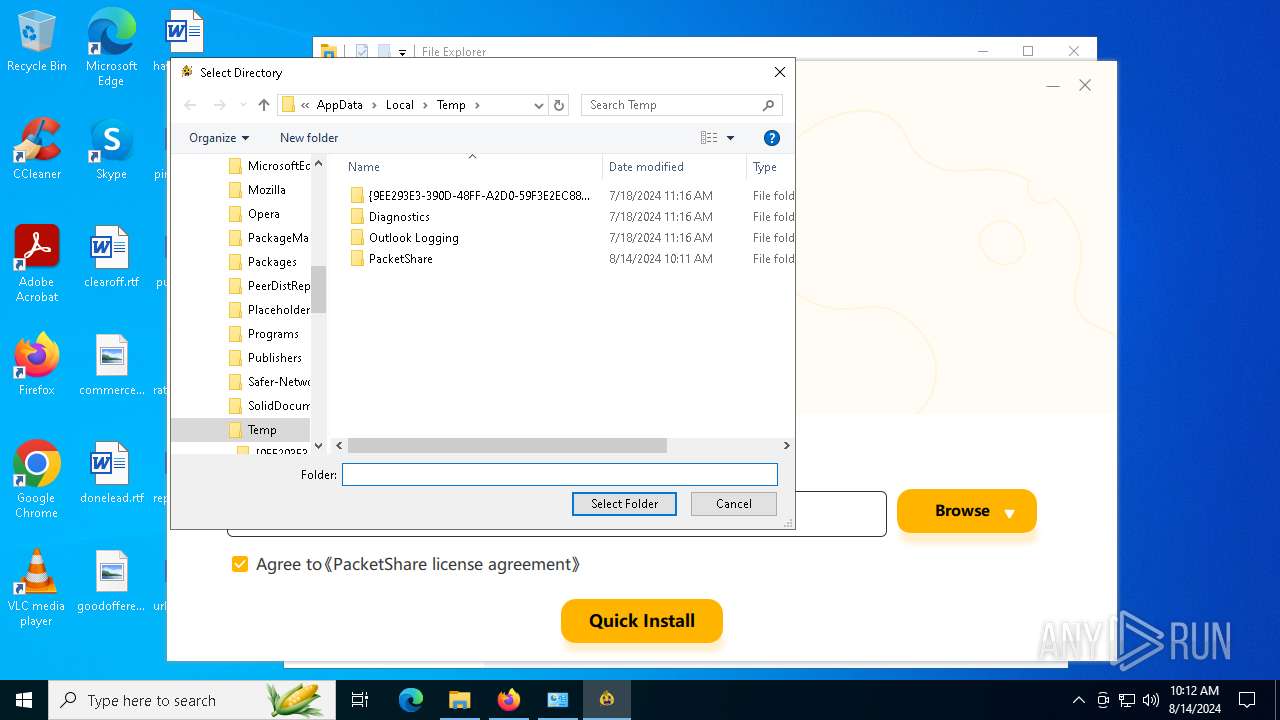
Task: Select Opera in the folder tree
Action: [264, 214]
